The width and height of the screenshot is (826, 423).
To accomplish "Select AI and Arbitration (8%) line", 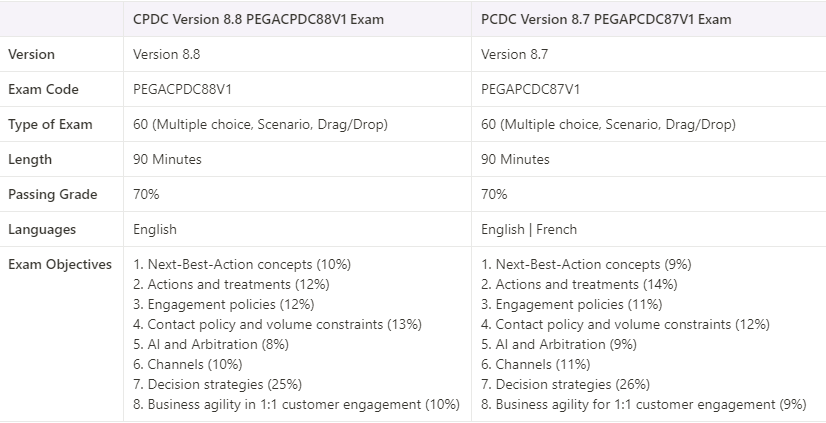I will [211, 345].
